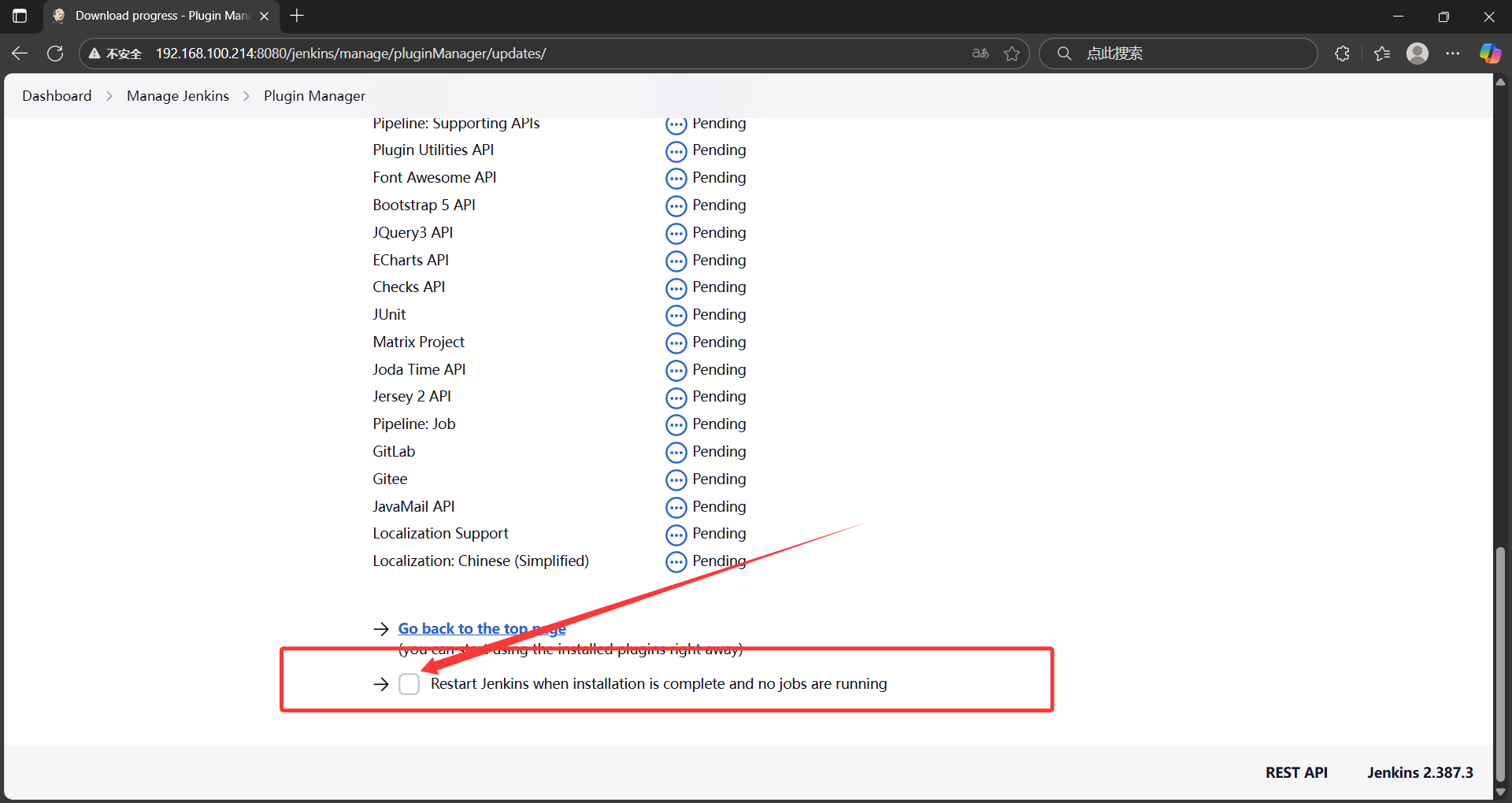Click pending status icon for Pipeline: Job

click(676, 425)
